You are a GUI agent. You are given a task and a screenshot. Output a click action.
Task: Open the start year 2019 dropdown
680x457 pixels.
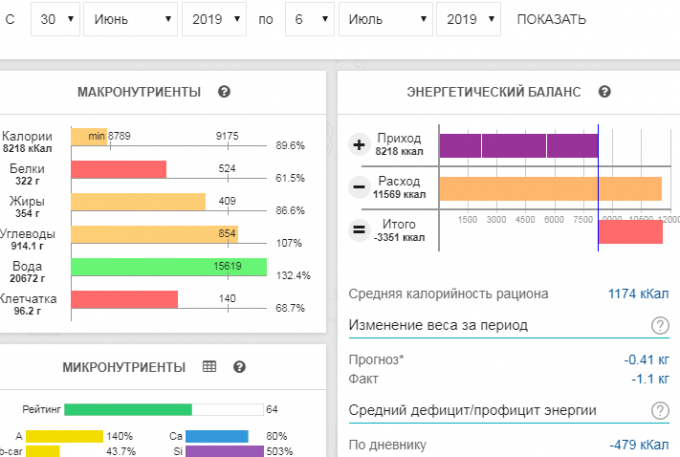pos(213,20)
